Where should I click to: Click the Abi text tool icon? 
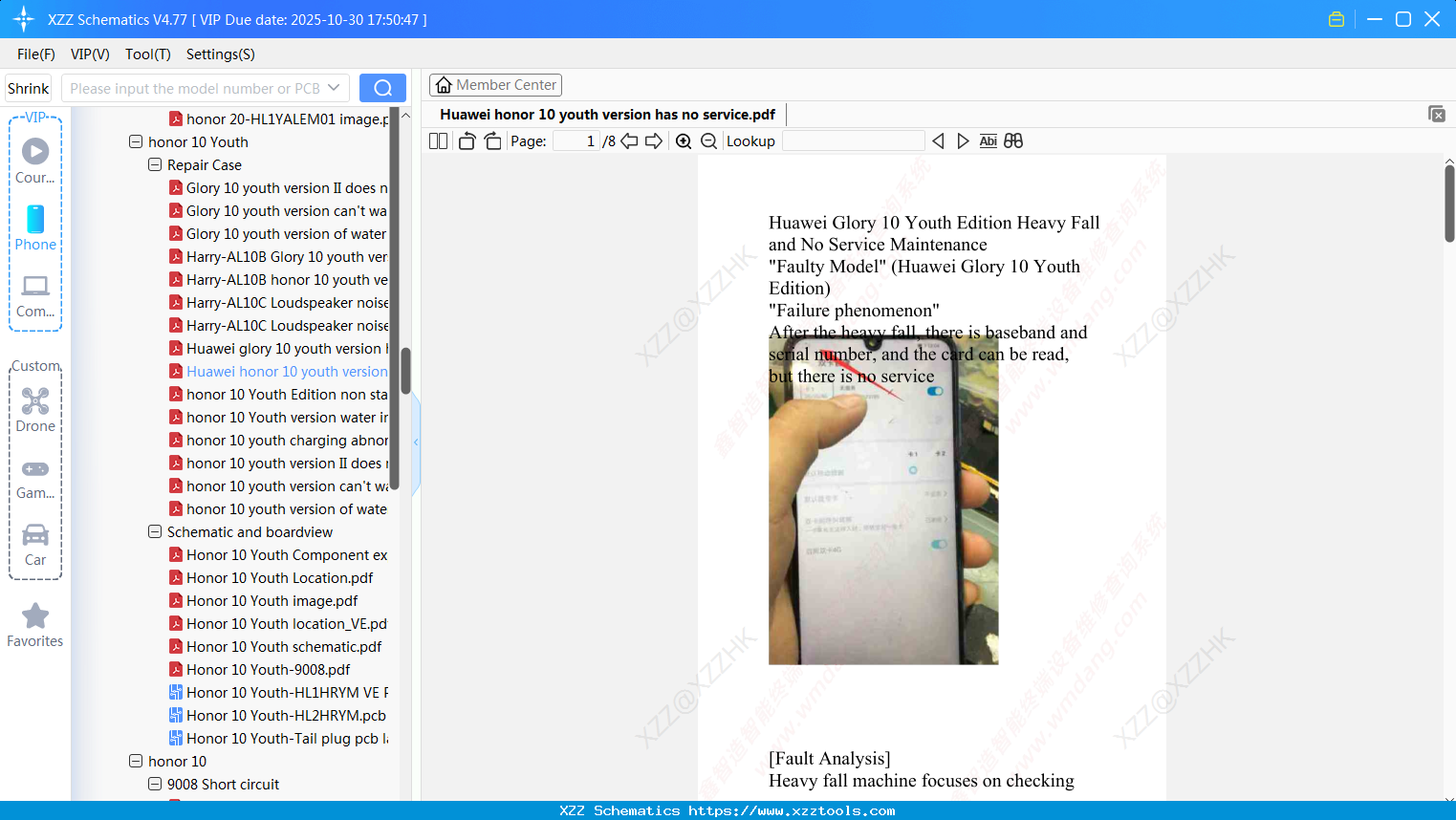pyautogui.click(x=989, y=141)
